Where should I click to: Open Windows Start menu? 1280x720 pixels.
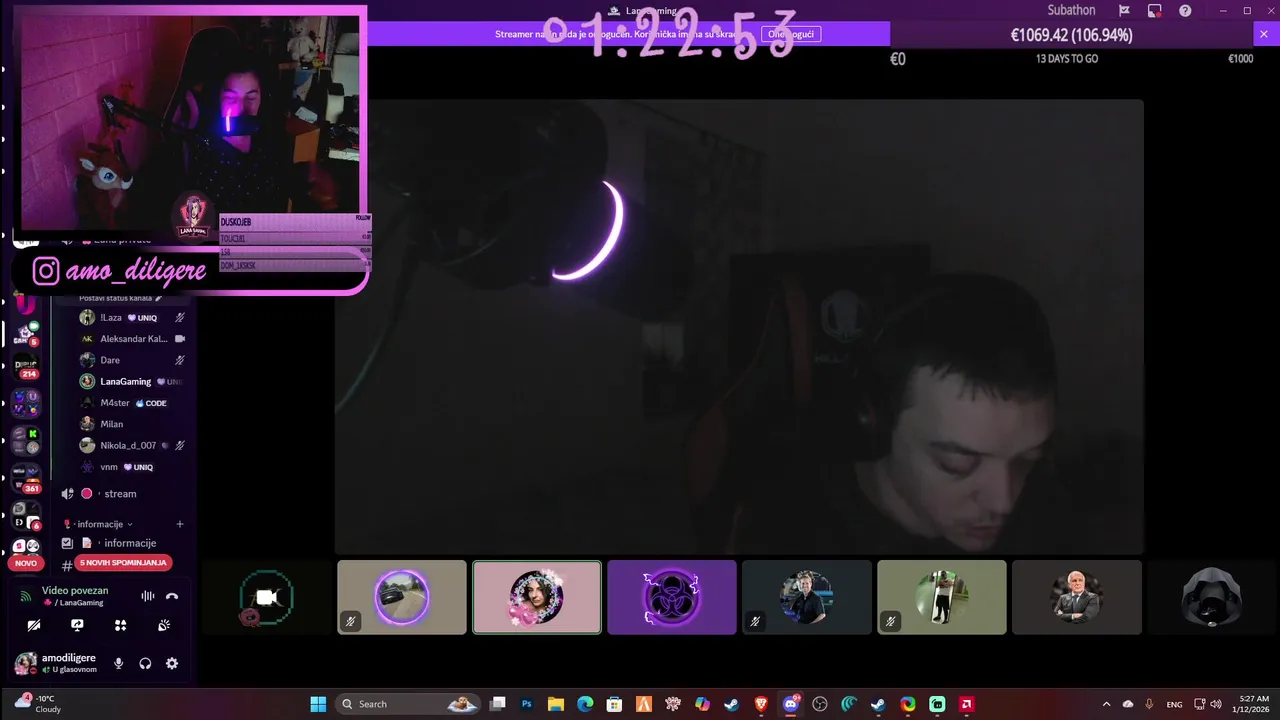tap(318, 704)
